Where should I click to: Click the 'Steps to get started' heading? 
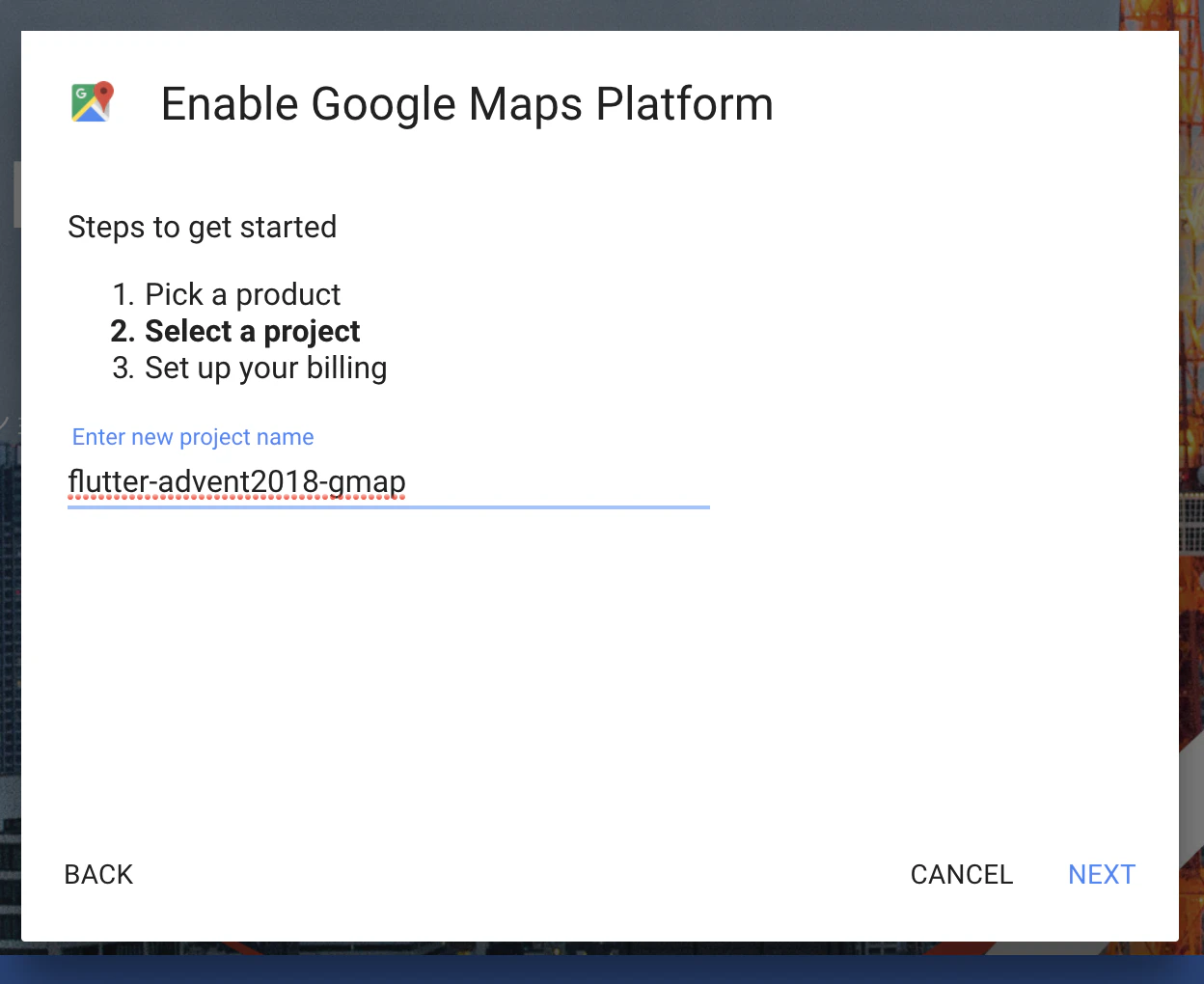[203, 228]
